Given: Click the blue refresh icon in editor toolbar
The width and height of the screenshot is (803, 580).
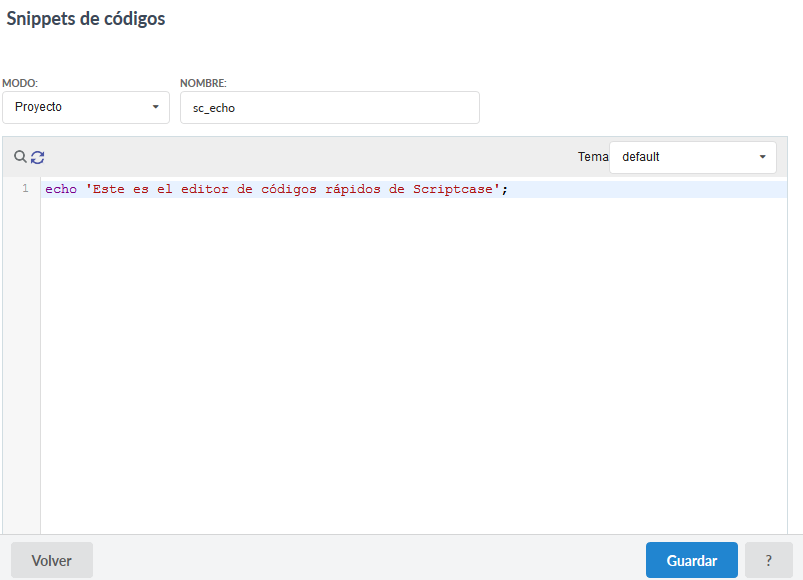Looking at the screenshot, I should [37, 157].
